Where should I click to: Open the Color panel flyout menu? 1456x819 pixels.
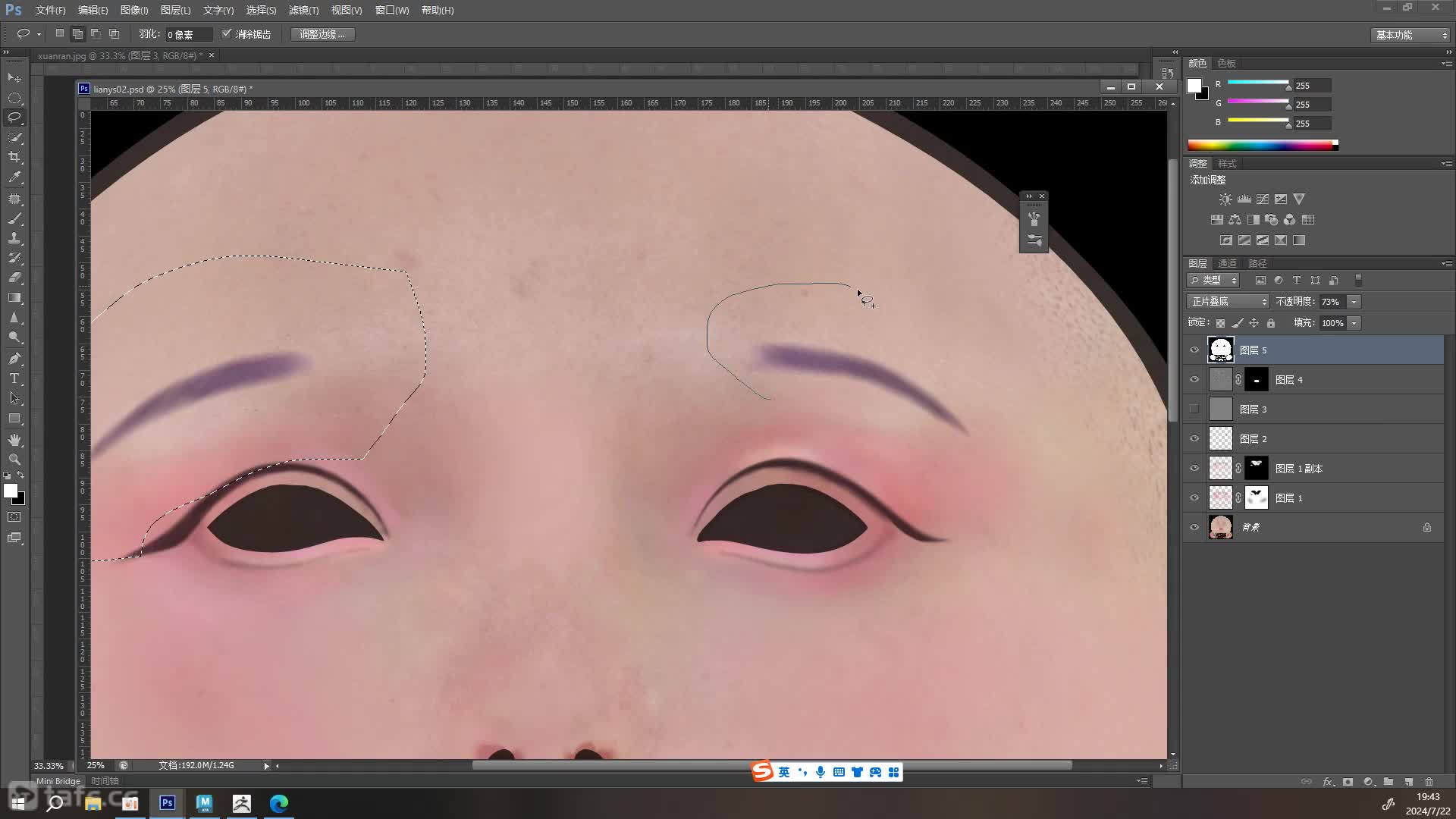pos(1447,63)
